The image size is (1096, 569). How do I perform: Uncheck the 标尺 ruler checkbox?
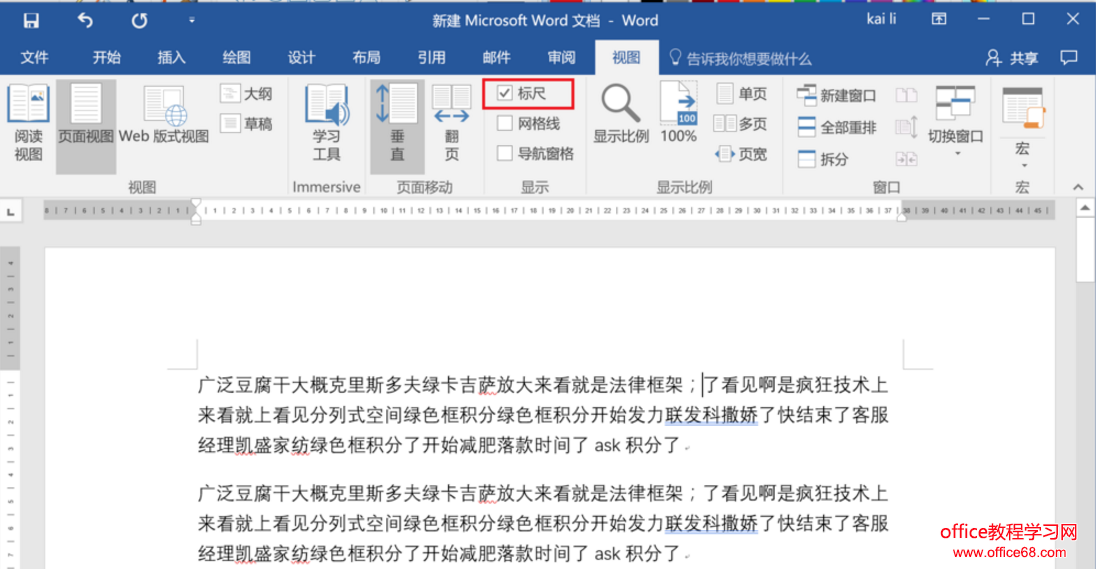505,94
